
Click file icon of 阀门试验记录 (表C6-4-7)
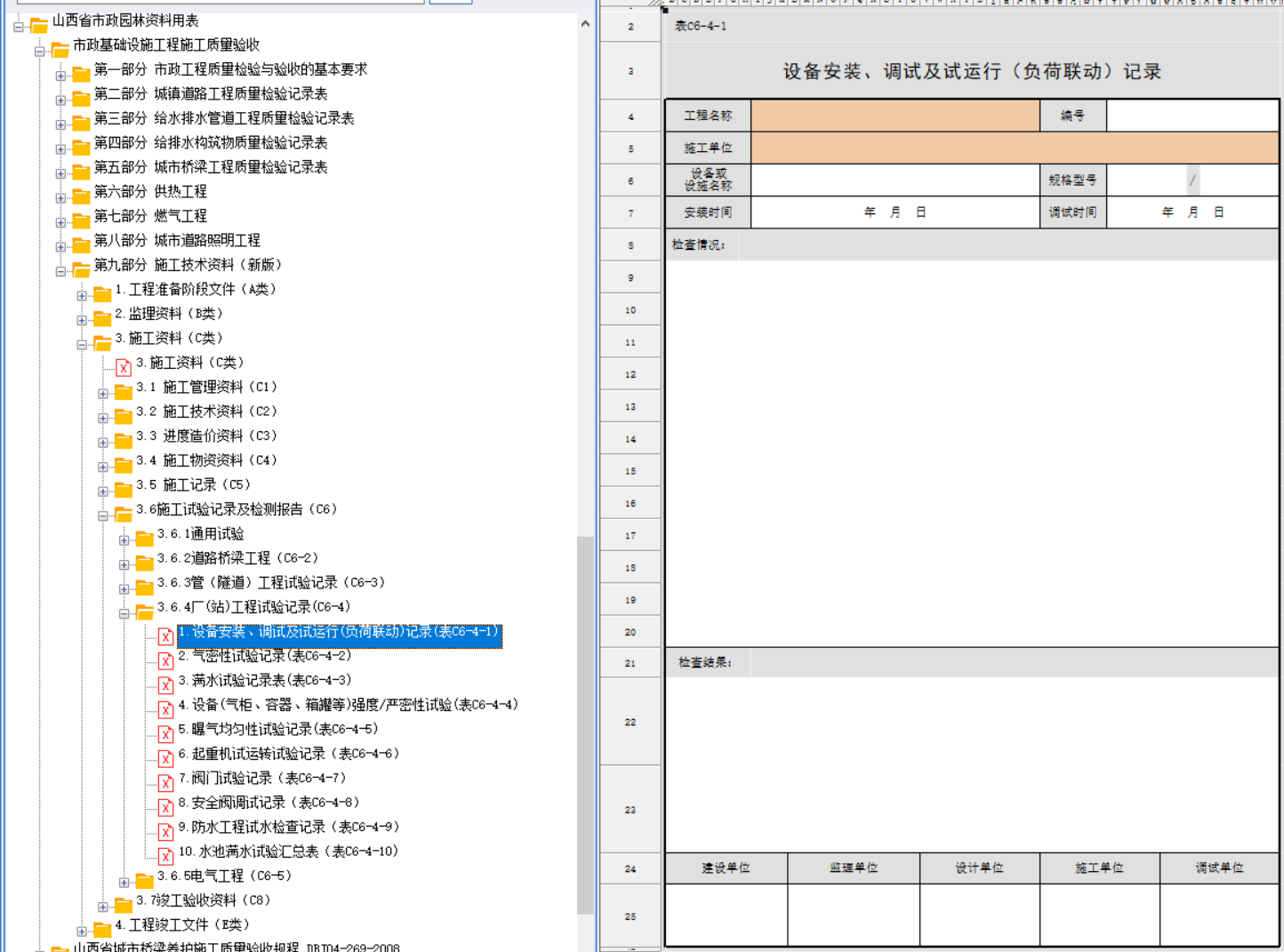coord(165,782)
